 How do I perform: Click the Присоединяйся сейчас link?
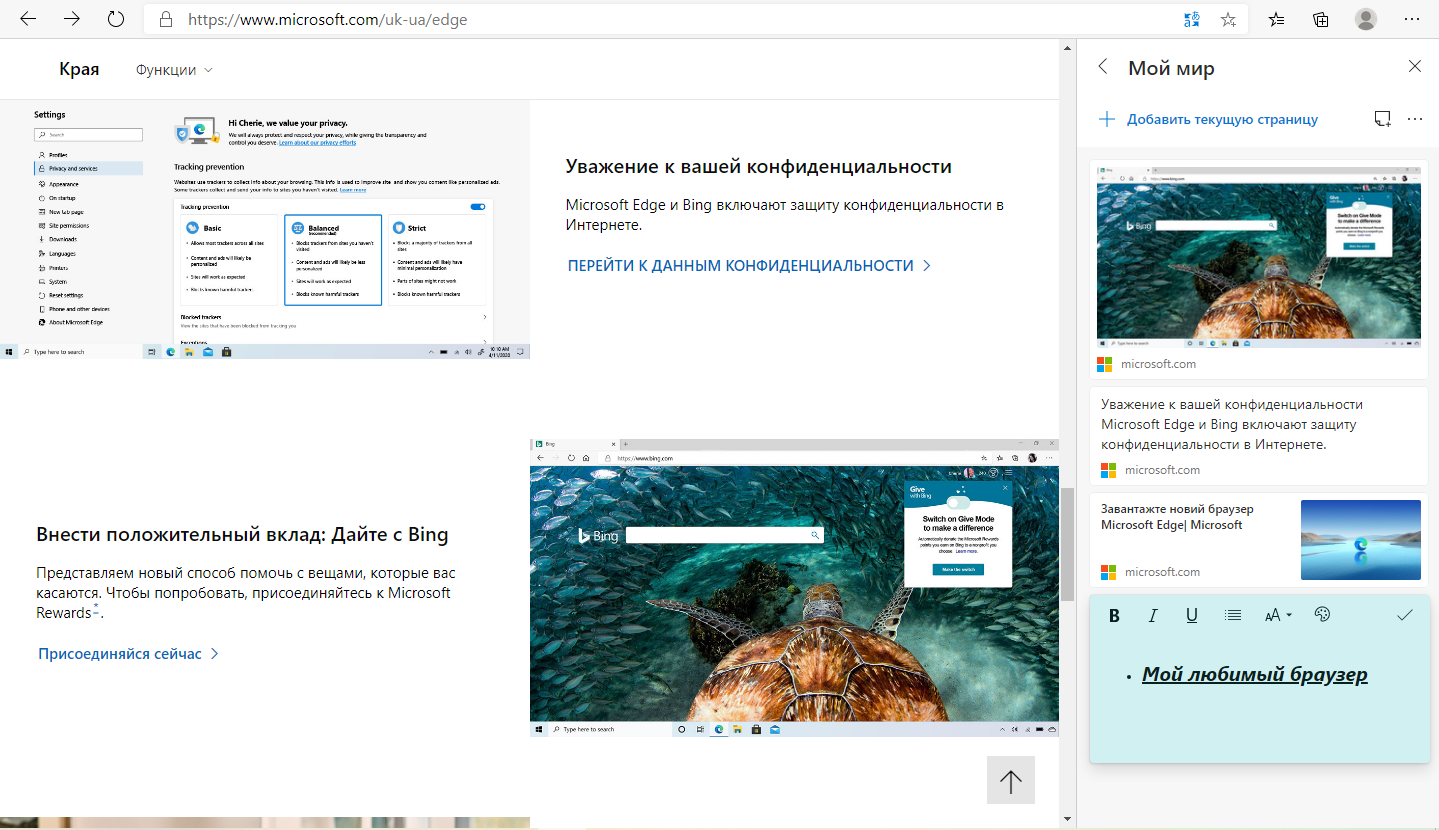pyautogui.click(x=128, y=654)
